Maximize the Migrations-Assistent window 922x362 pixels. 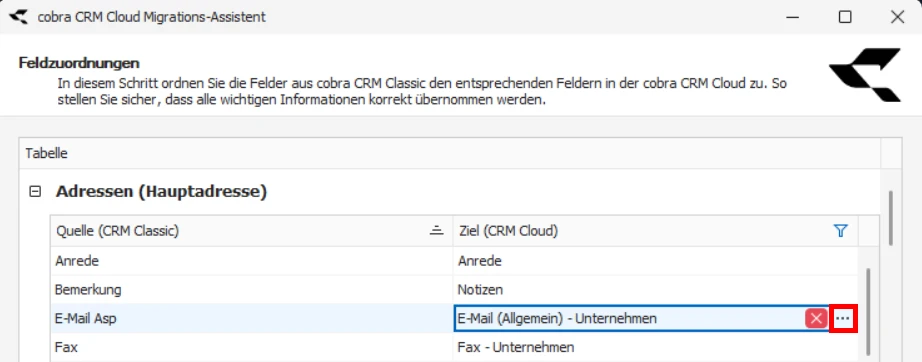[845, 17]
